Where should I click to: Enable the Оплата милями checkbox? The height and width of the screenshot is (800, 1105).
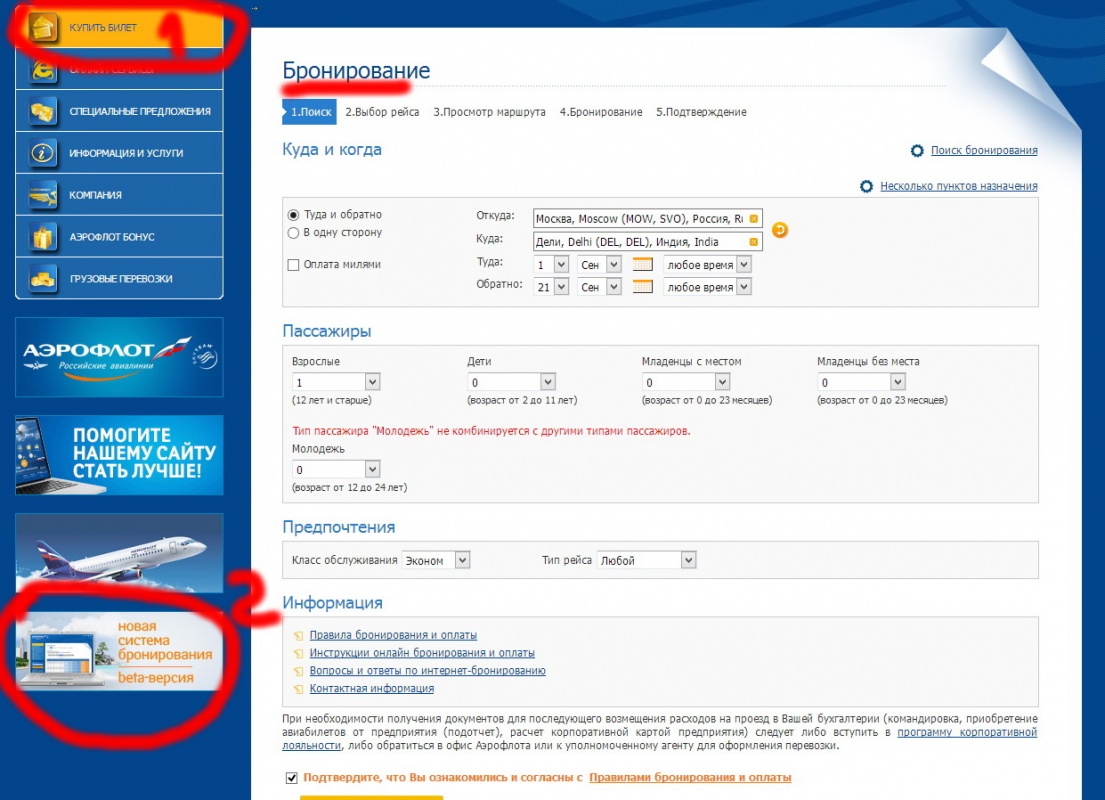293,265
